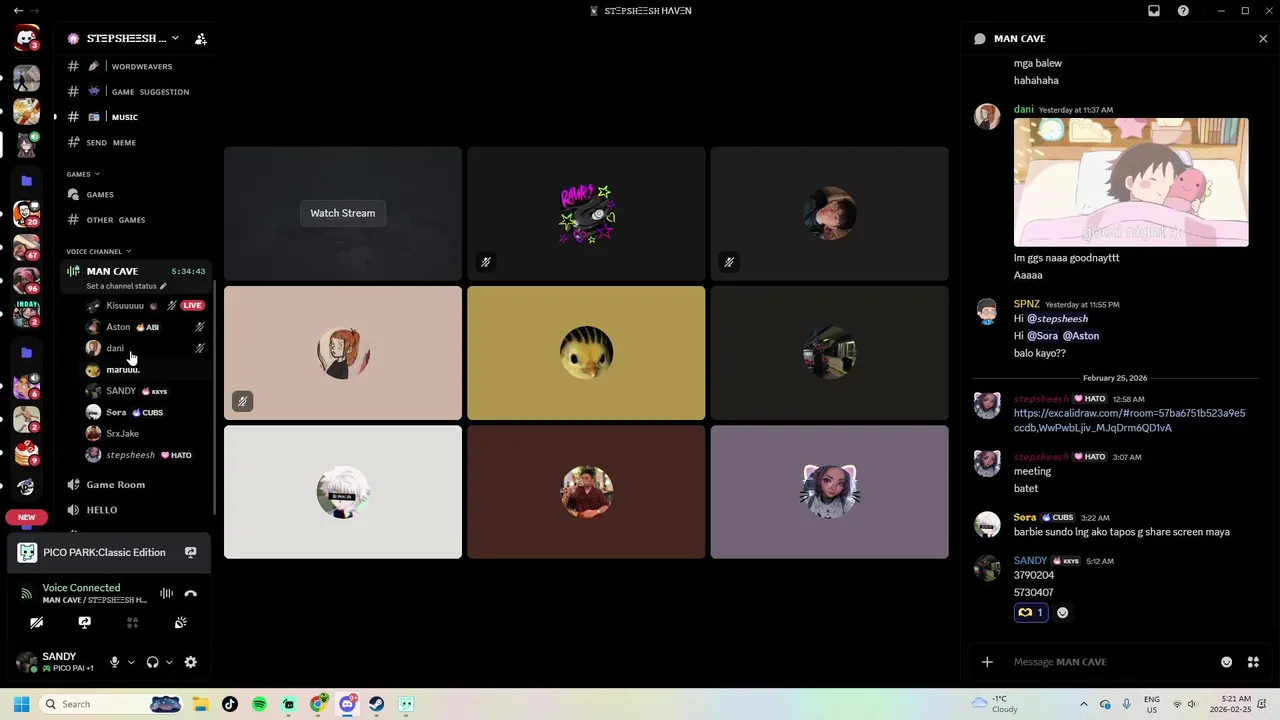
Task: Click the Message MAN CAVE input field
Action: click(x=1110, y=662)
